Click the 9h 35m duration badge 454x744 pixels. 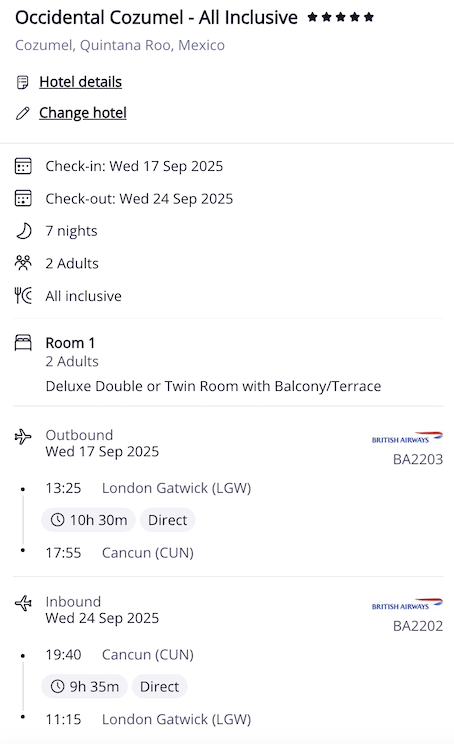pyautogui.click(x=84, y=687)
